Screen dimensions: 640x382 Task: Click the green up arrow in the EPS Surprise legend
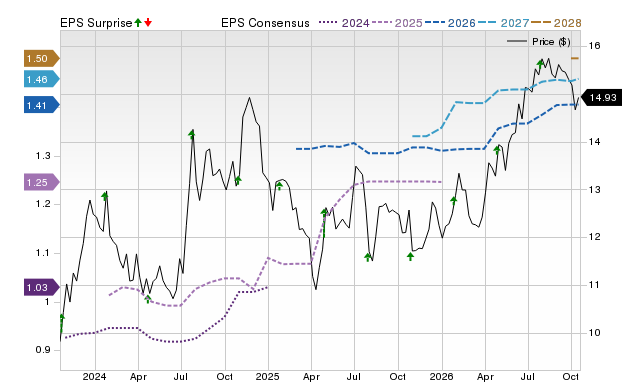[x=138, y=23]
